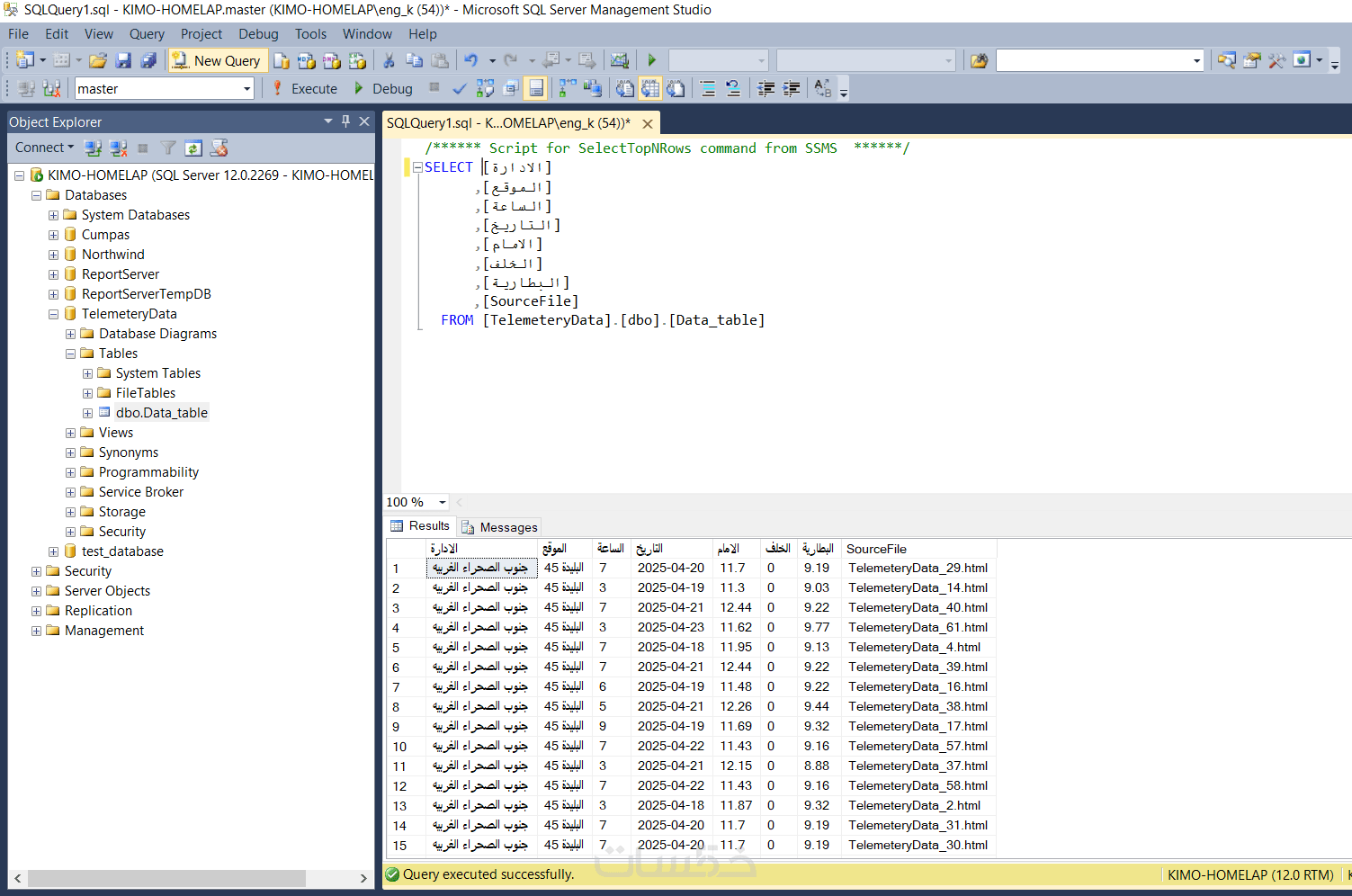The height and width of the screenshot is (896, 1352).
Task: Click the New Query button
Action: point(217,60)
